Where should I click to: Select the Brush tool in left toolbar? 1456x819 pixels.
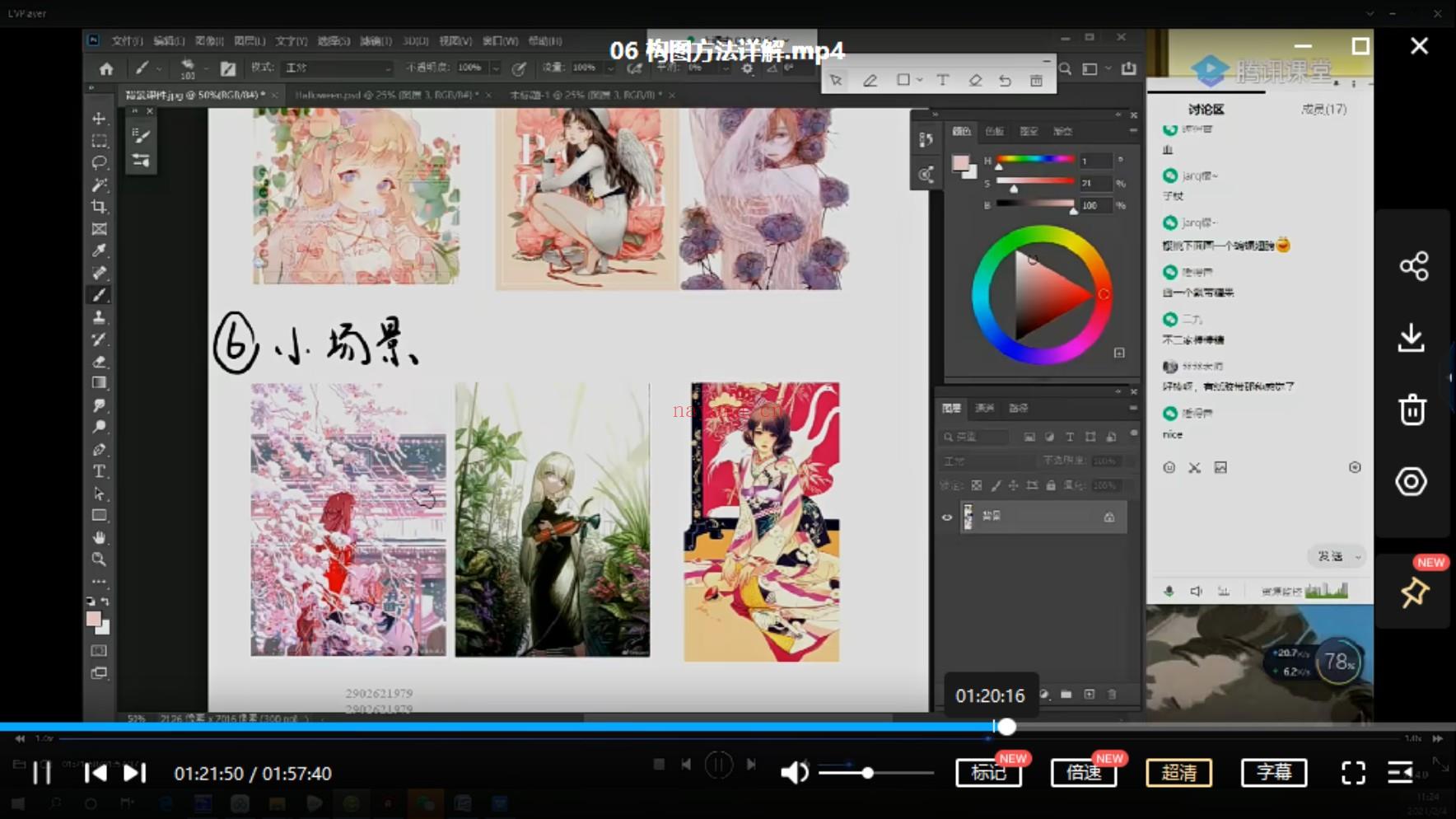pos(99,295)
